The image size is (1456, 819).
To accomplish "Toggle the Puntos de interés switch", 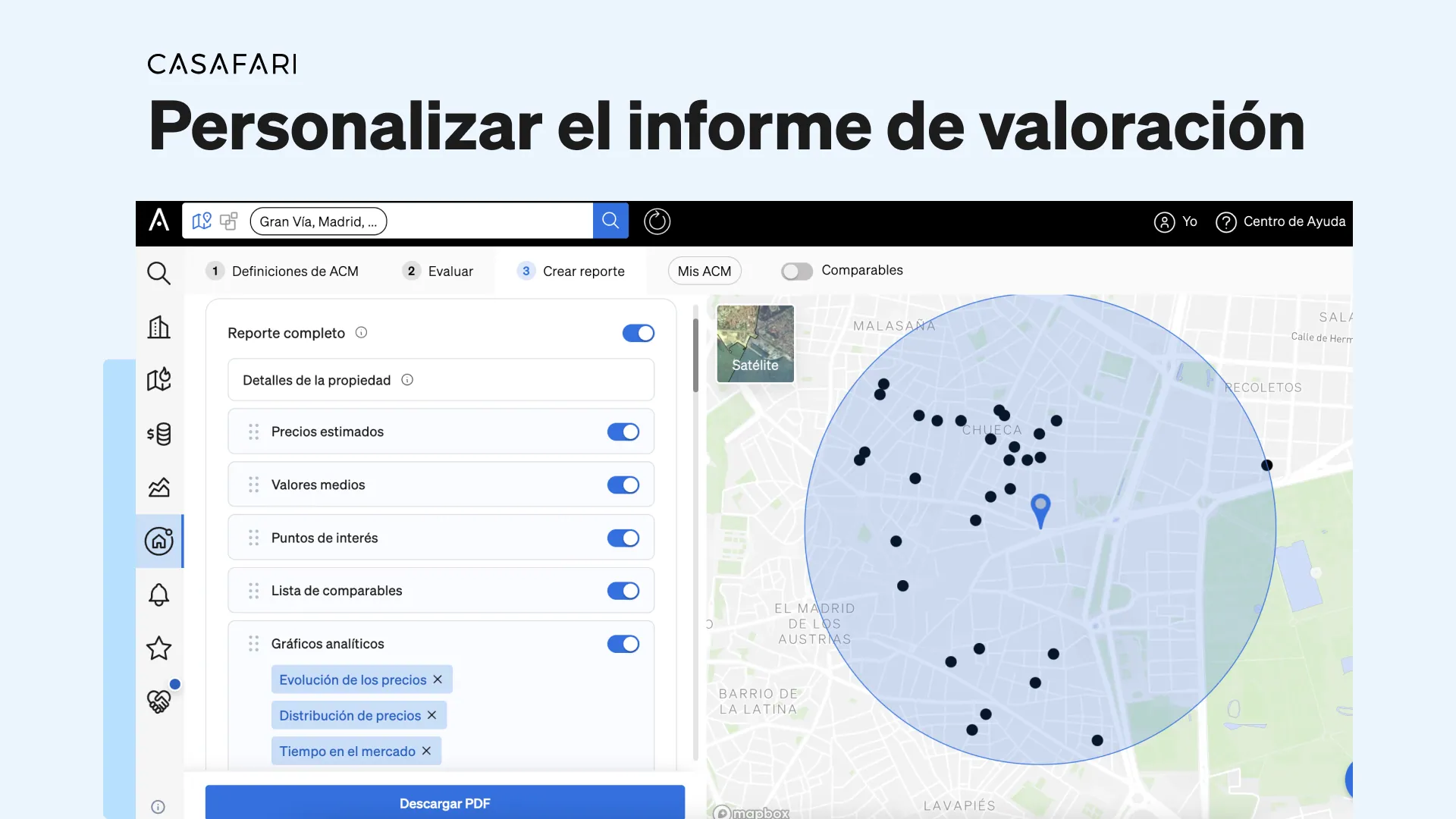I will (623, 538).
